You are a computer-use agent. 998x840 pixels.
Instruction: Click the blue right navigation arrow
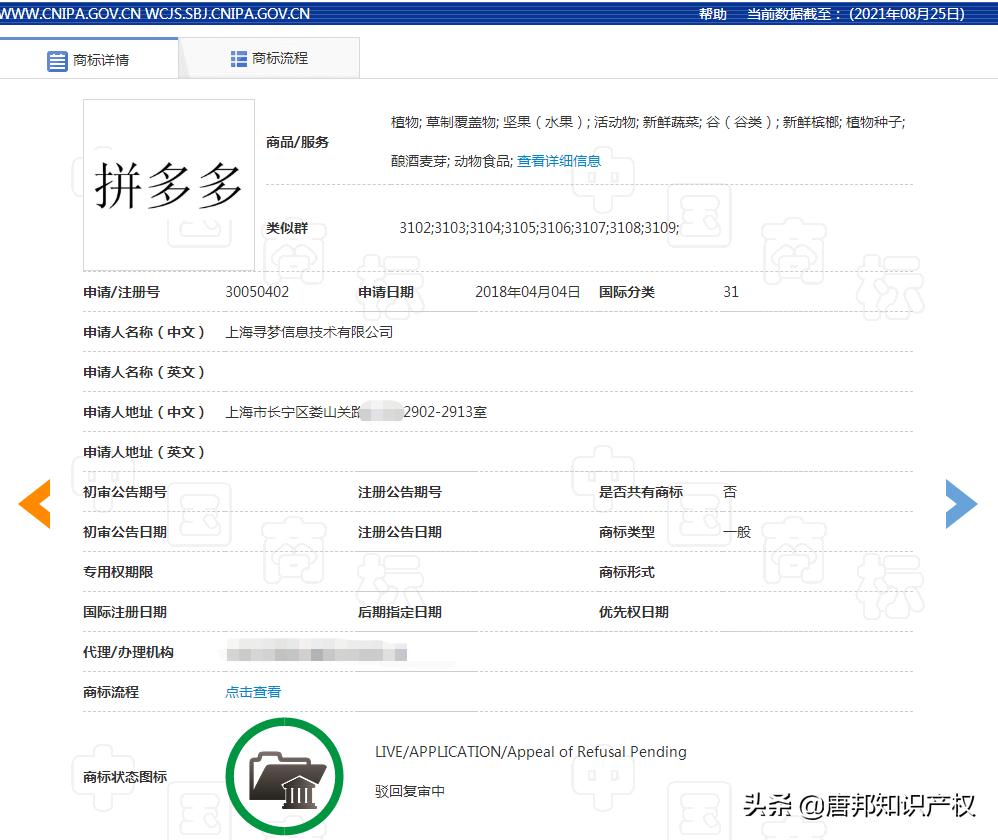click(961, 505)
